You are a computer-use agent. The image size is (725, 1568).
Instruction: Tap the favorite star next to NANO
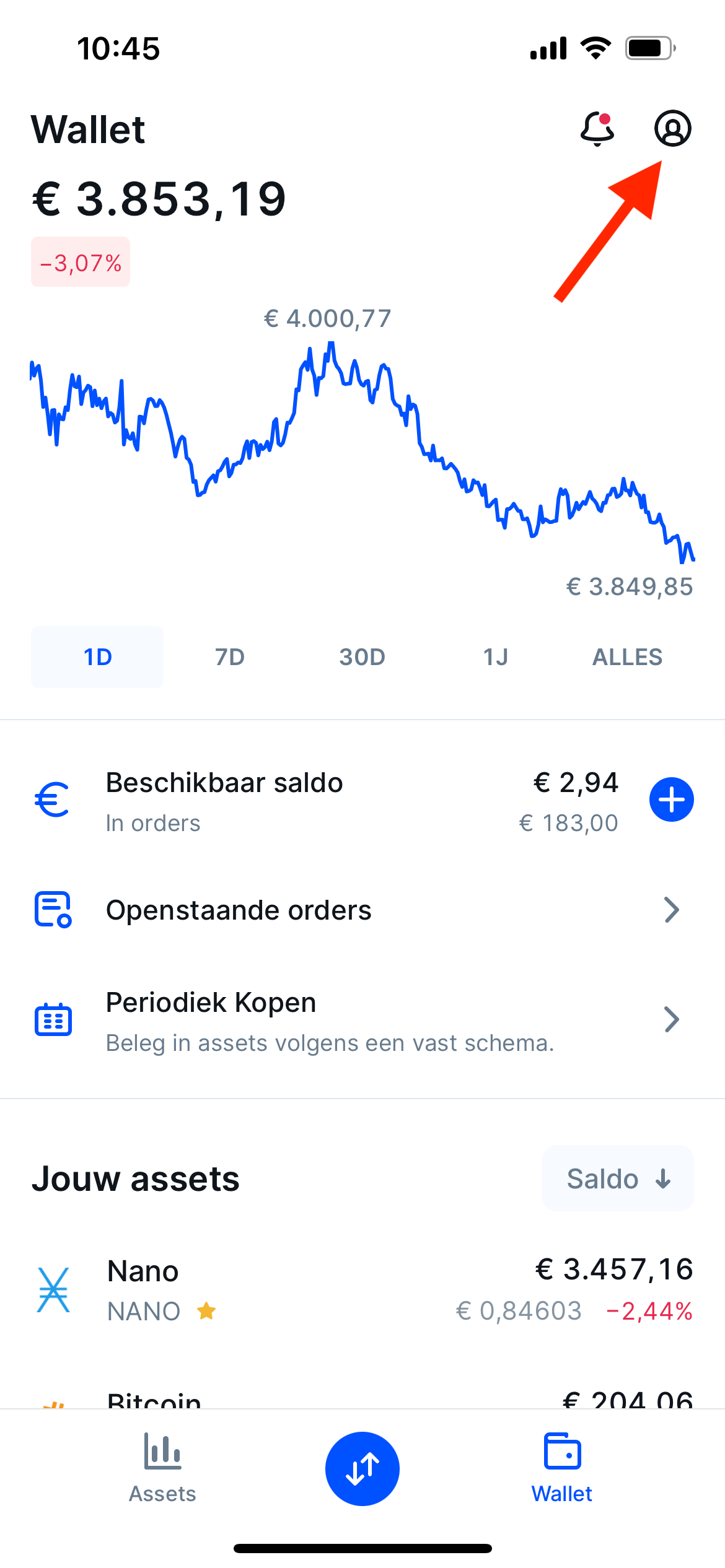click(206, 1311)
